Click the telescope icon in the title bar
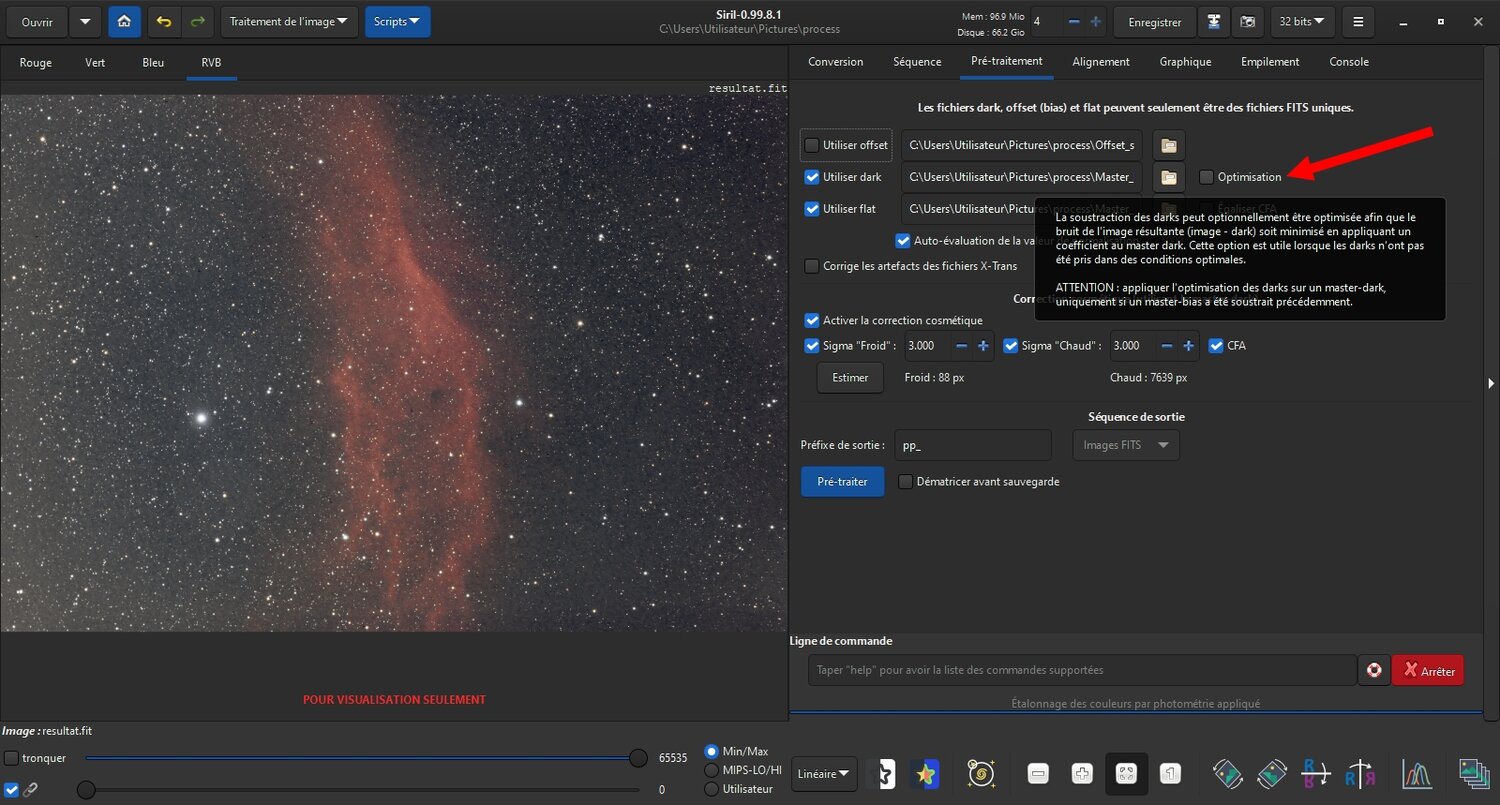This screenshot has height=805, width=1500. click(x=1214, y=21)
